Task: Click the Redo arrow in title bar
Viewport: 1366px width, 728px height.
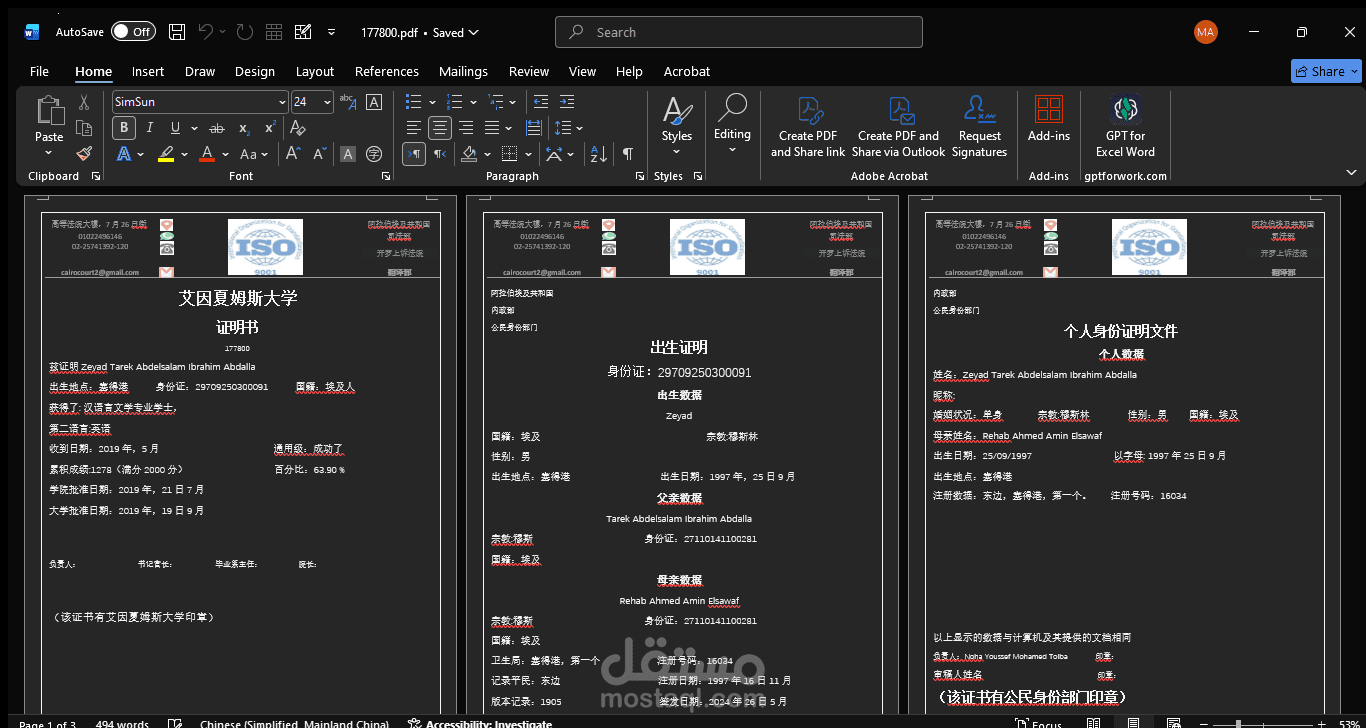Action: [x=245, y=32]
